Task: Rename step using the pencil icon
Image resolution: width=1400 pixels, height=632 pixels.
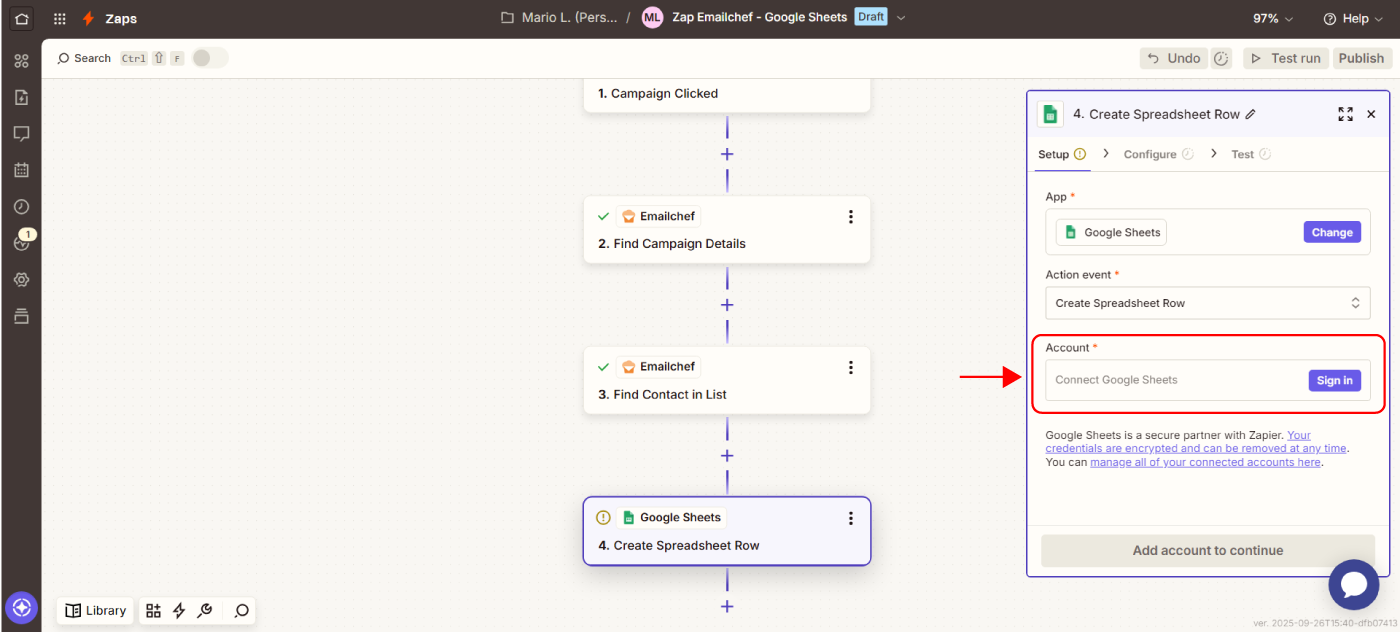Action: pyautogui.click(x=1250, y=114)
